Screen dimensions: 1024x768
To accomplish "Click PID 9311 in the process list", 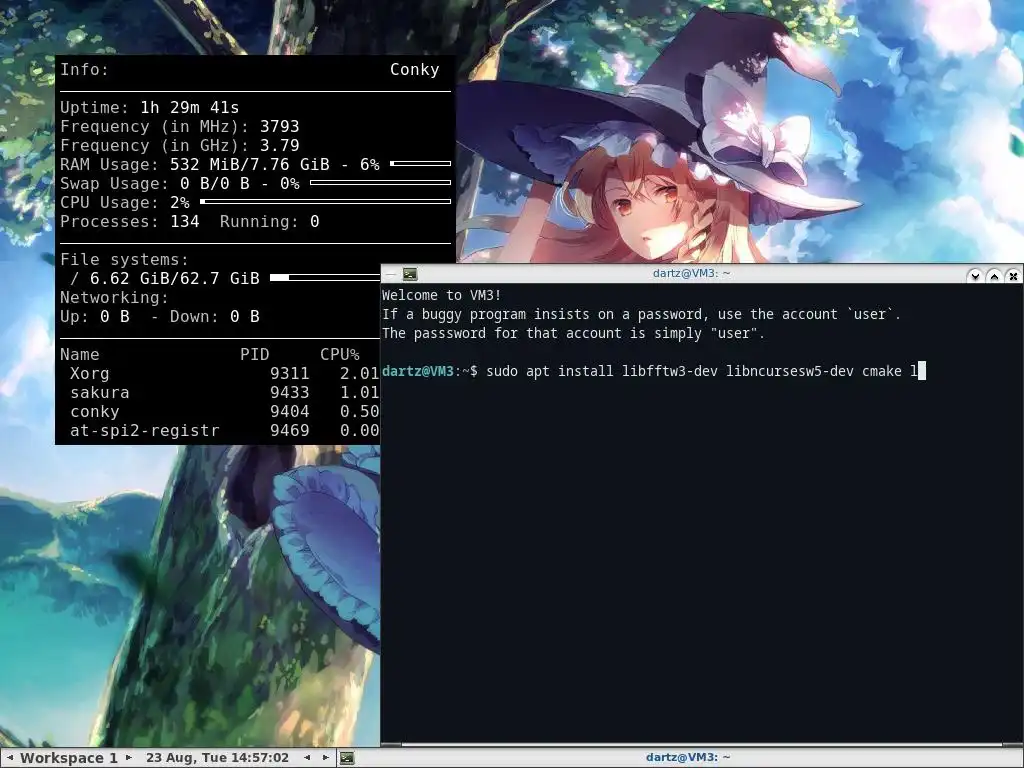I will point(289,374).
